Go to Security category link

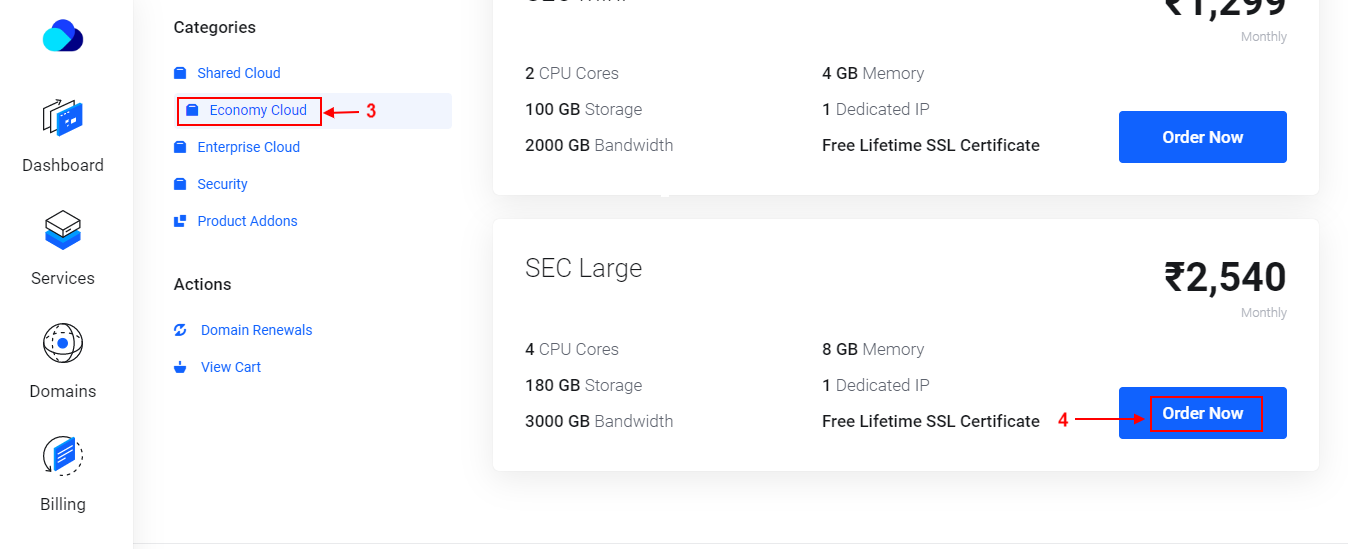pos(222,184)
